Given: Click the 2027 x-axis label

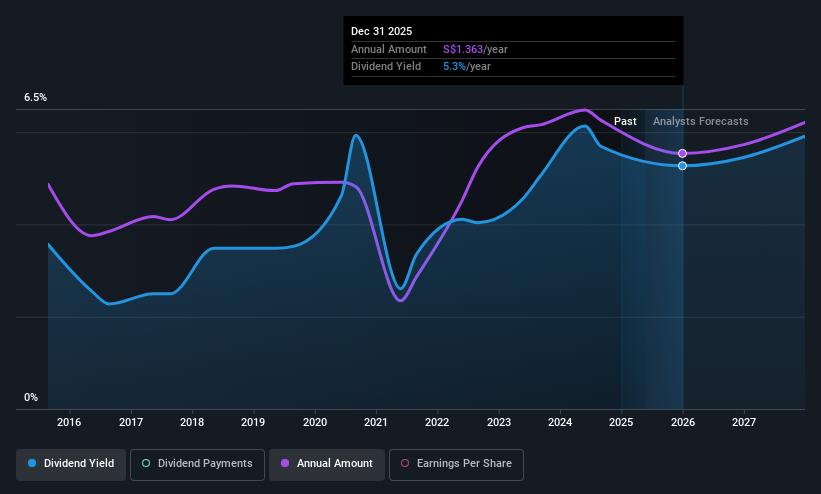Looking at the screenshot, I should (x=744, y=422).
